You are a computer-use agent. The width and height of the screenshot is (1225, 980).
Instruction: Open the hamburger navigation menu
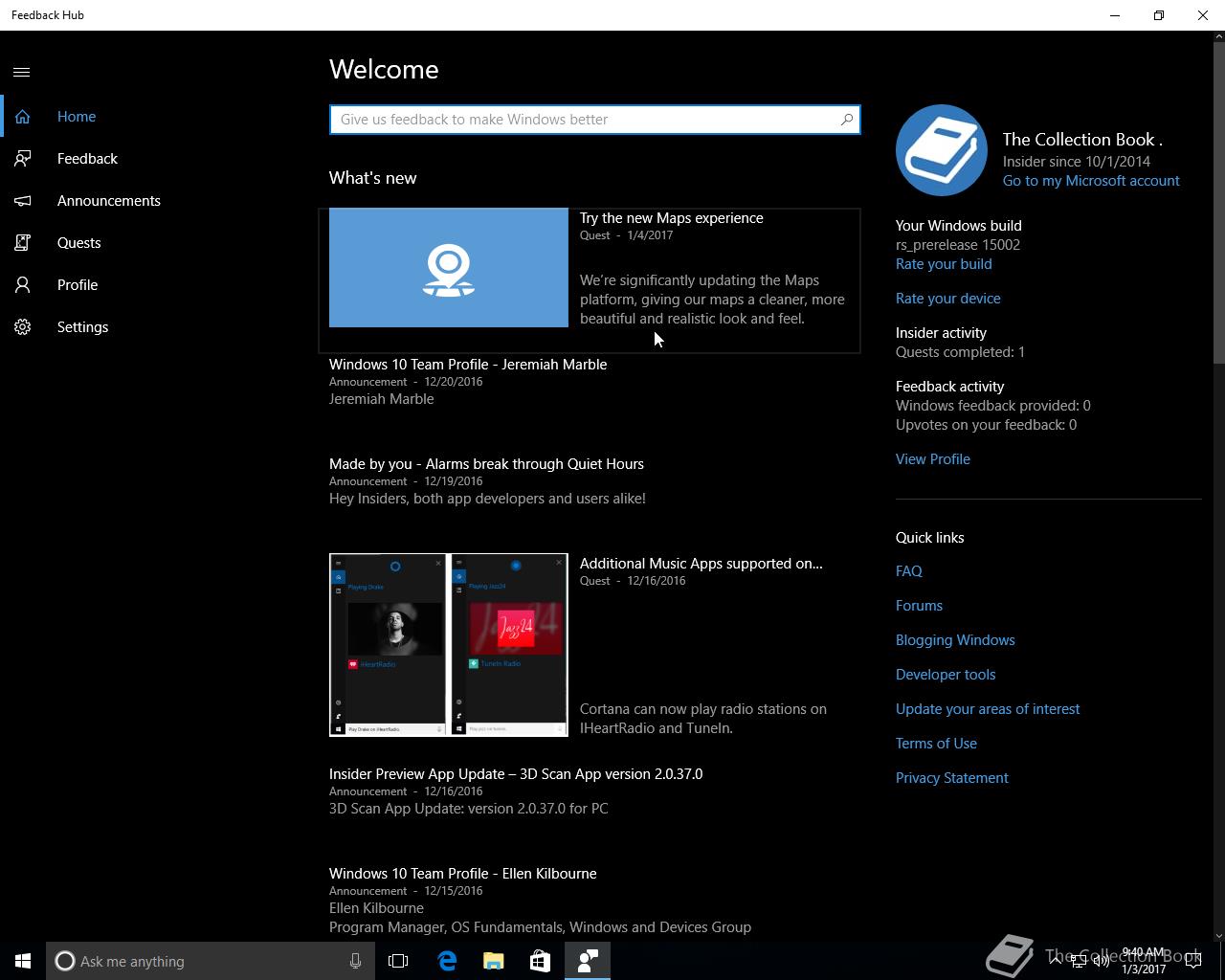(22, 72)
